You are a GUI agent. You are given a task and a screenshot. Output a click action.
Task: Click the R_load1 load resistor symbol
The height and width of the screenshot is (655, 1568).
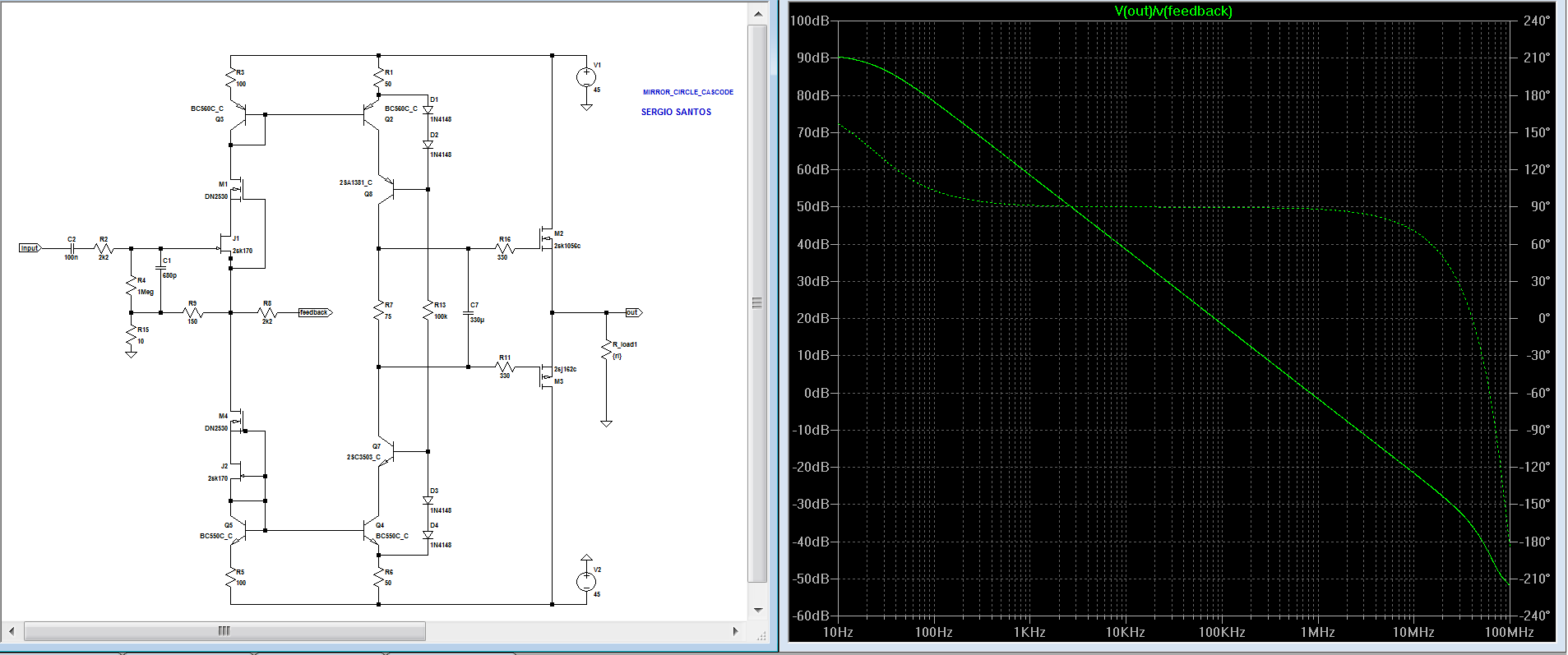click(x=606, y=351)
